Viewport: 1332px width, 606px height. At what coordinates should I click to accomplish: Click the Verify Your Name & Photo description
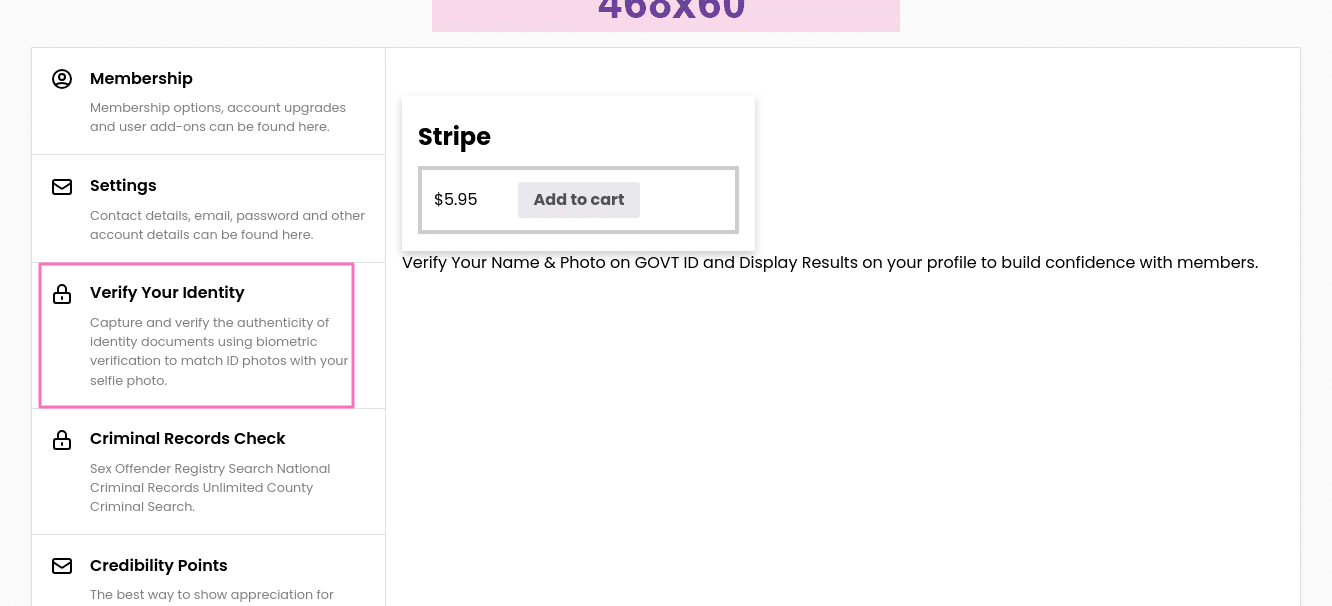[x=830, y=263]
